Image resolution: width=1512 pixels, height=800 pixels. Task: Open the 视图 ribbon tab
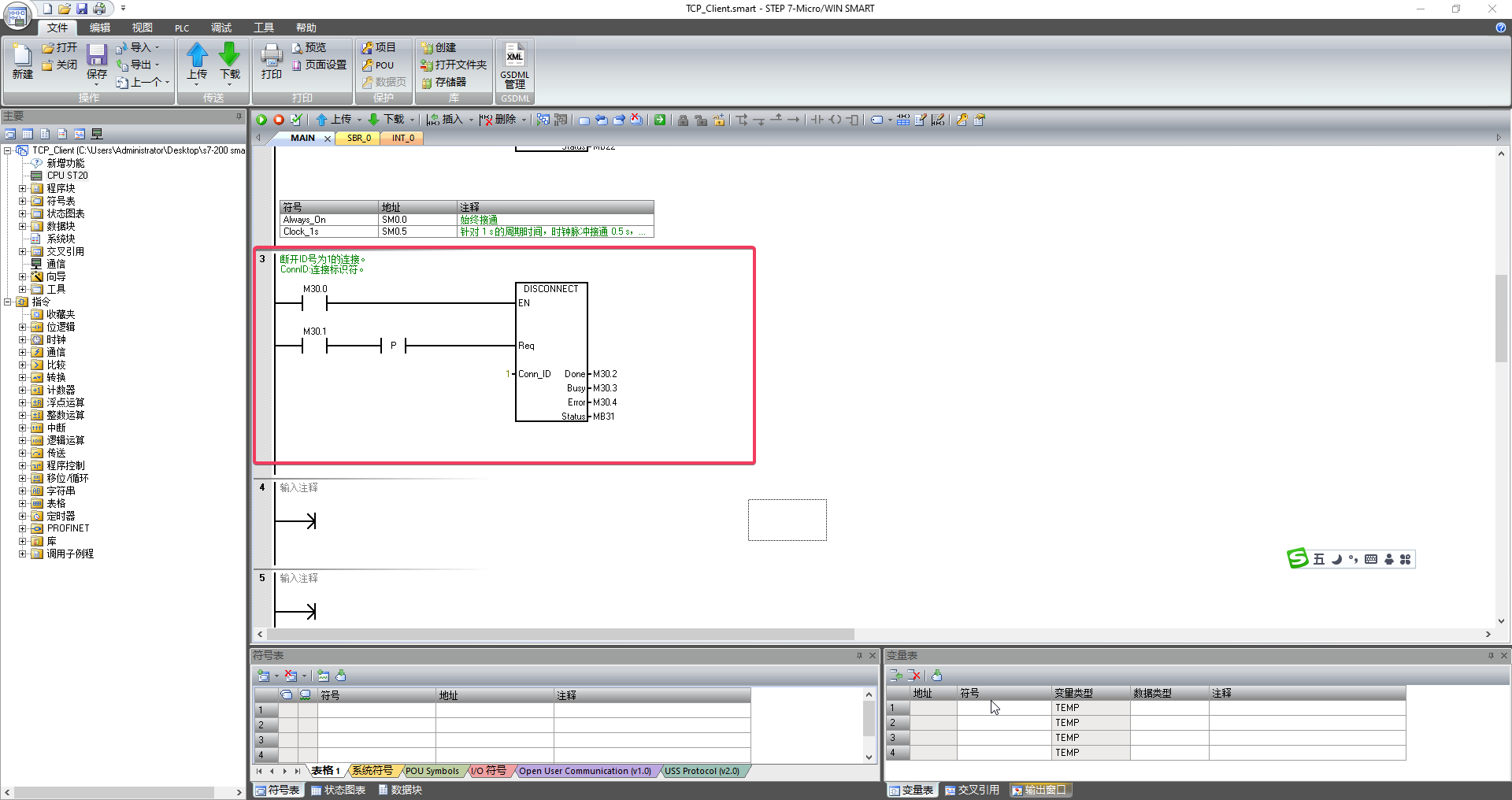tap(143, 28)
